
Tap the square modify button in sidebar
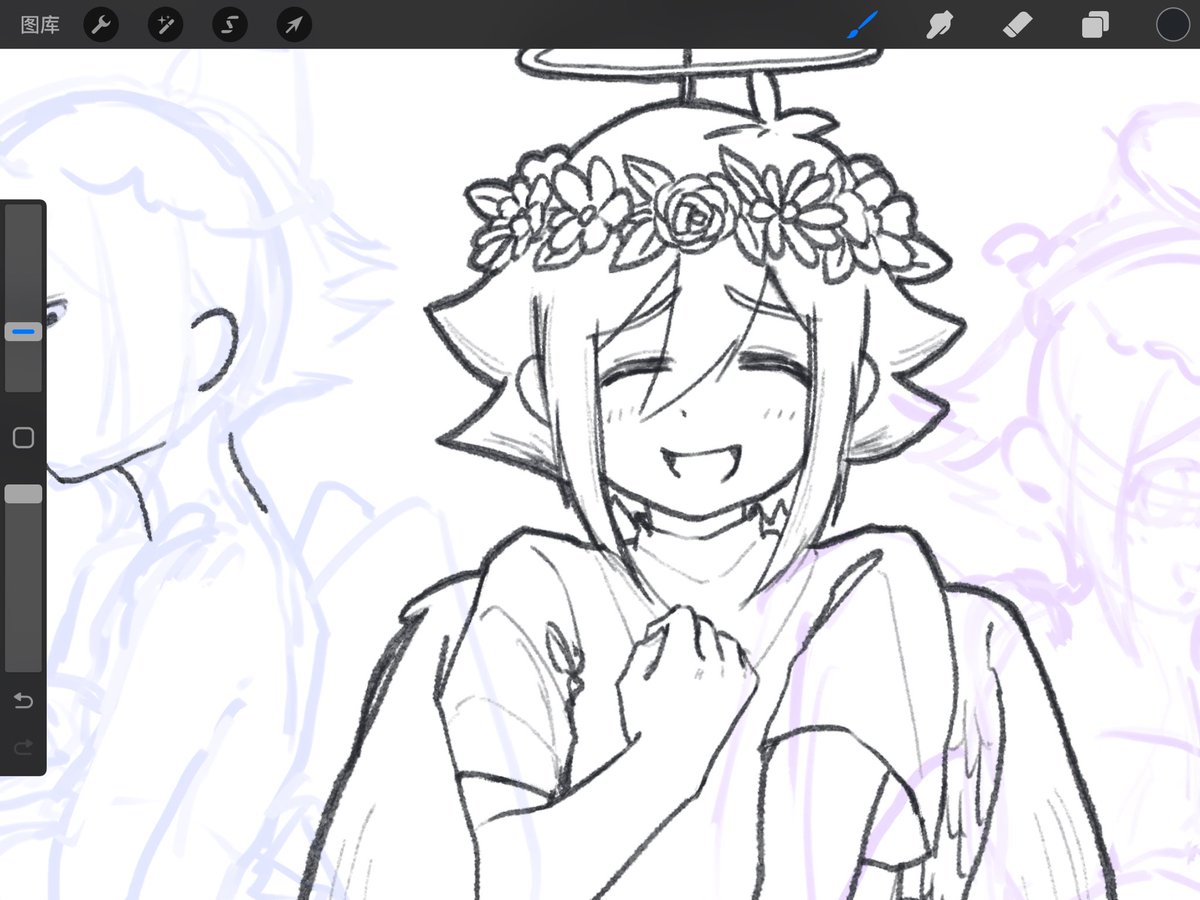tap(23, 438)
